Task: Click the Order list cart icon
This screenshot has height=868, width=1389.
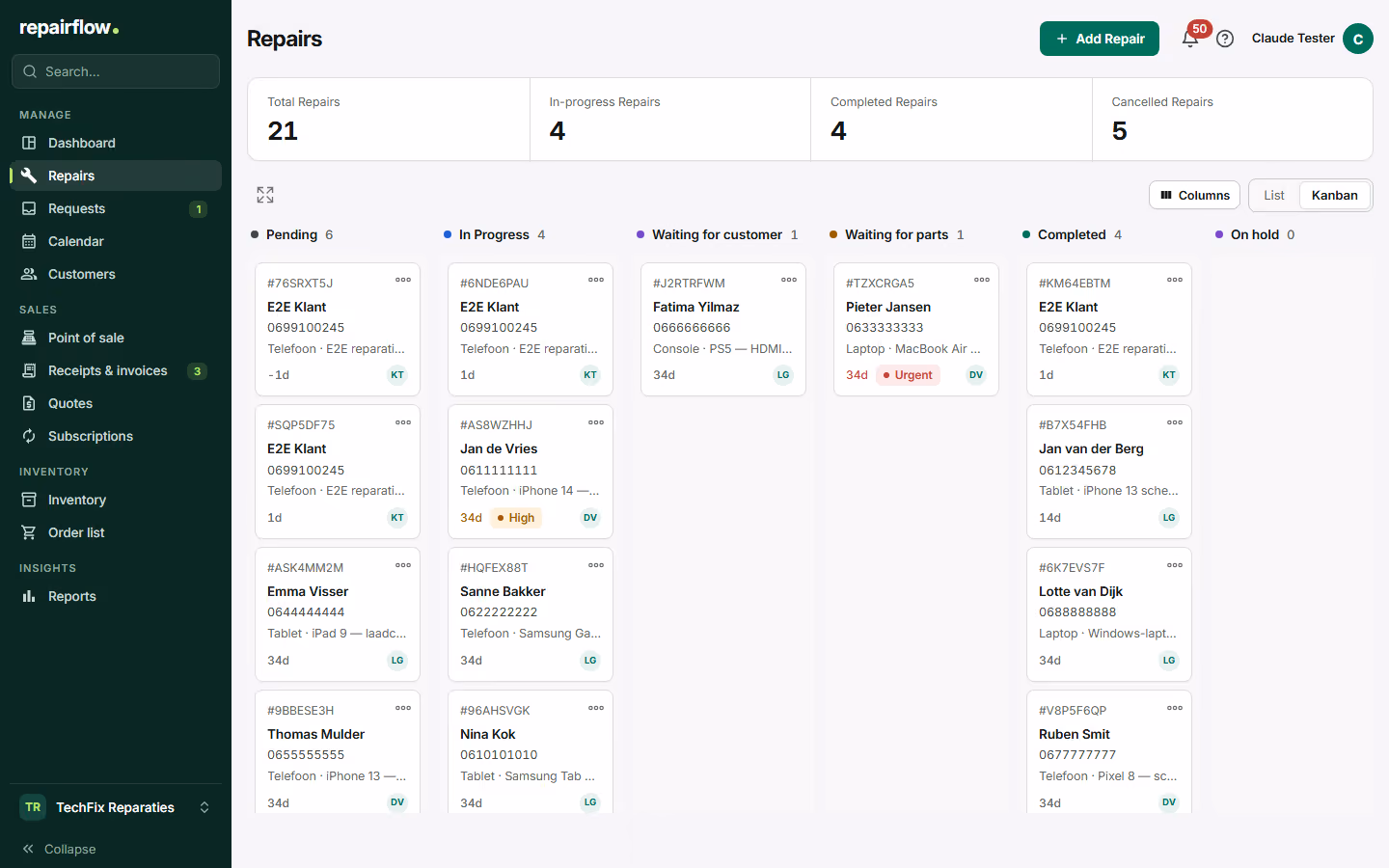Action: 29,532
